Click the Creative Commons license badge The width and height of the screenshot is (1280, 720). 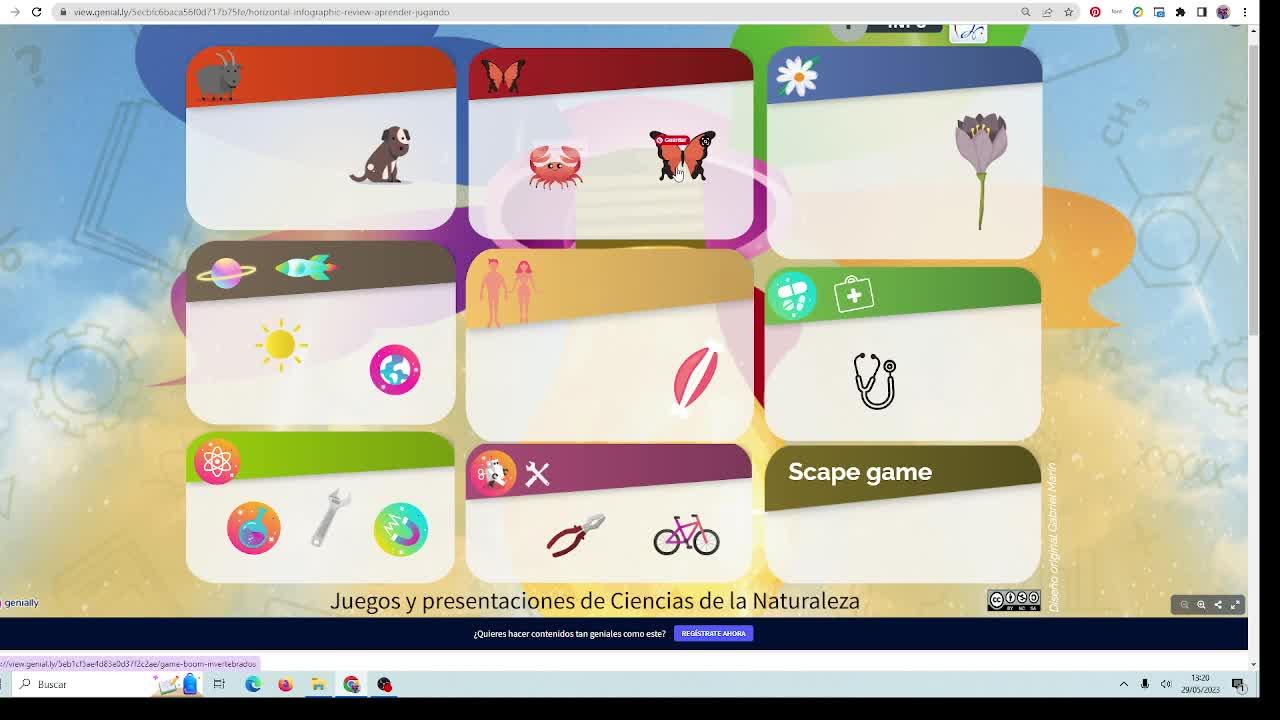point(1014,600)
